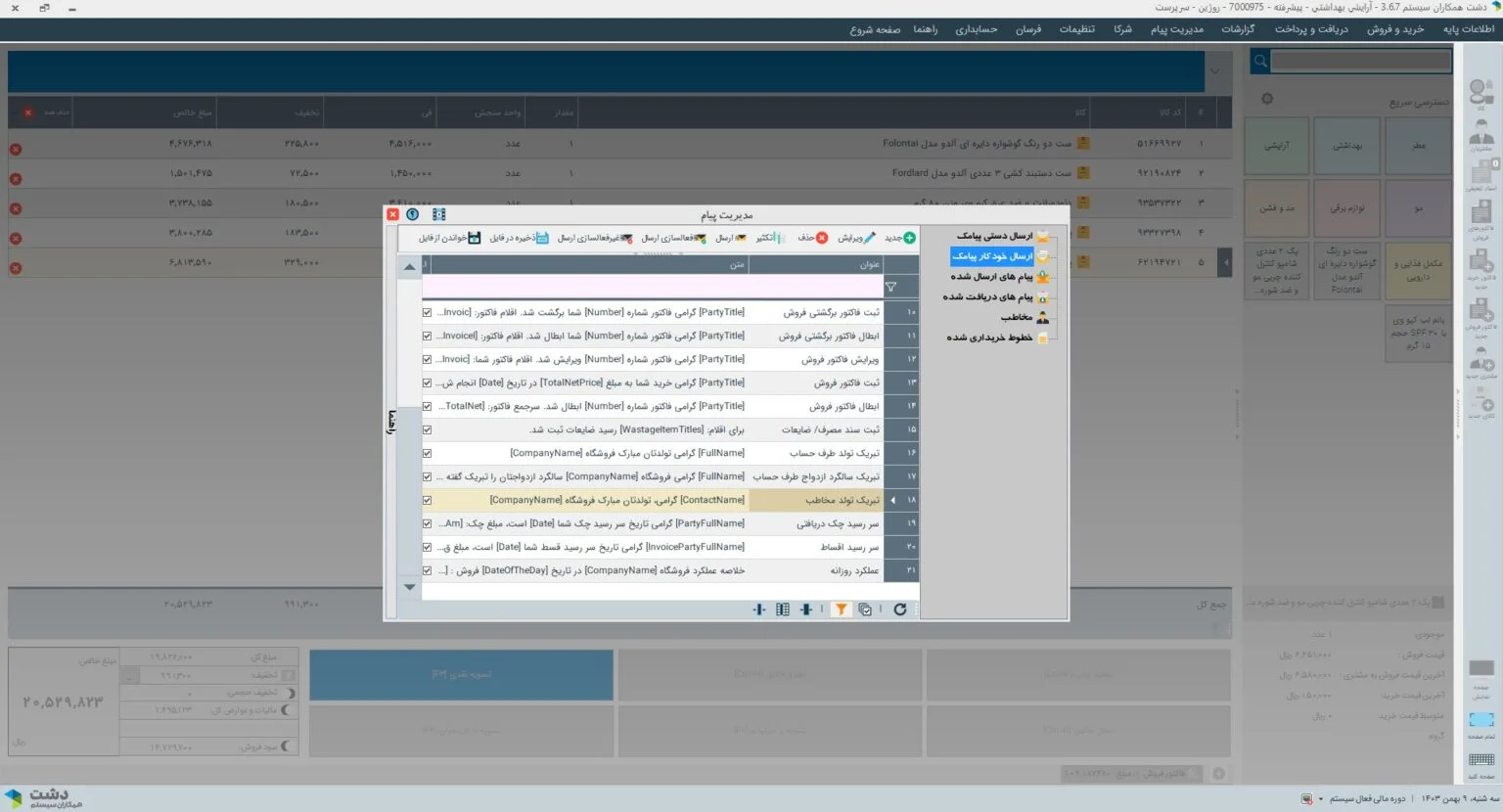Click the refresh icon below the message grid
1503x812 pixels.
click(900, 609)
